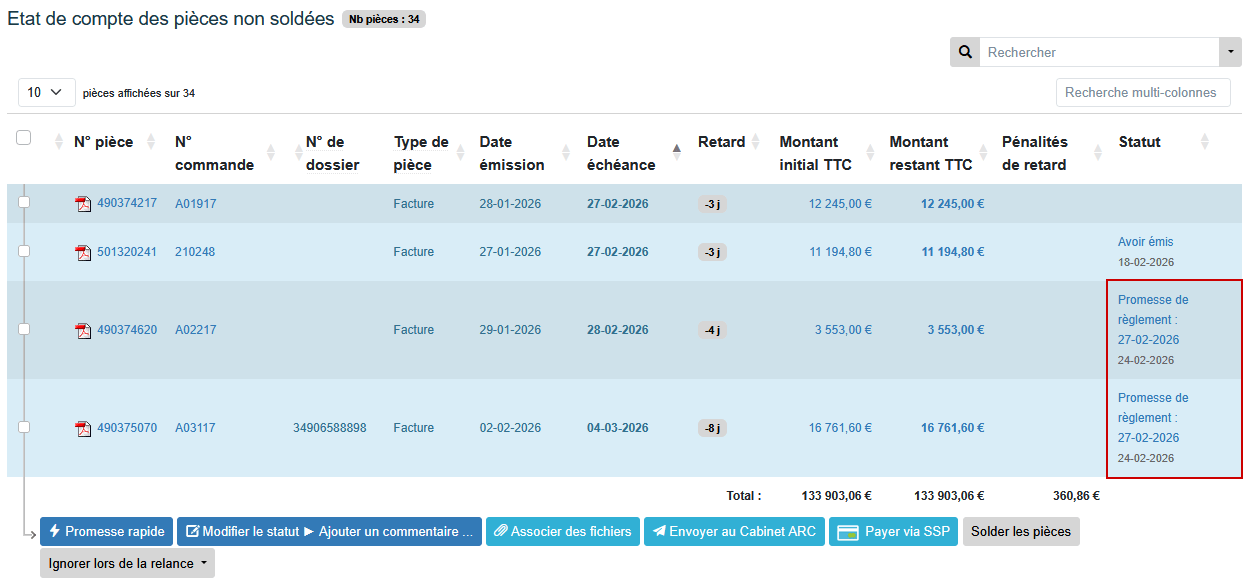Click the Promesse rapide button
The width and height of the screenshot is (1249, 583).
[x=106, y=531]
